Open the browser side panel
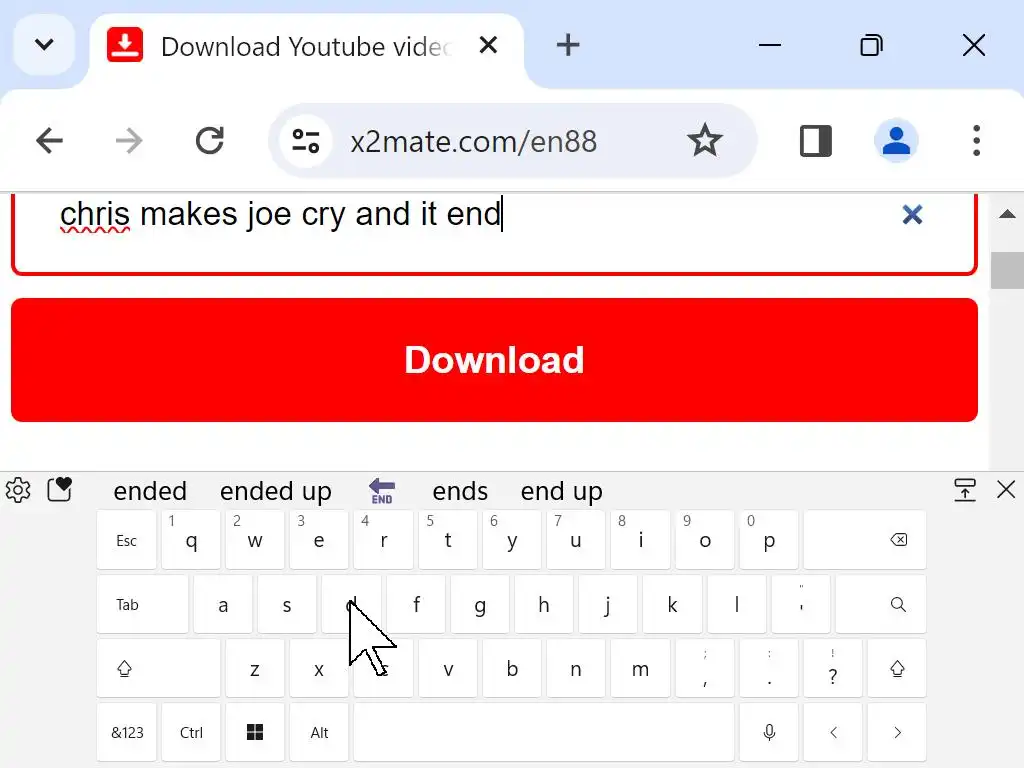The width and height of the screenshot is (1024, 768). (816, 140)
